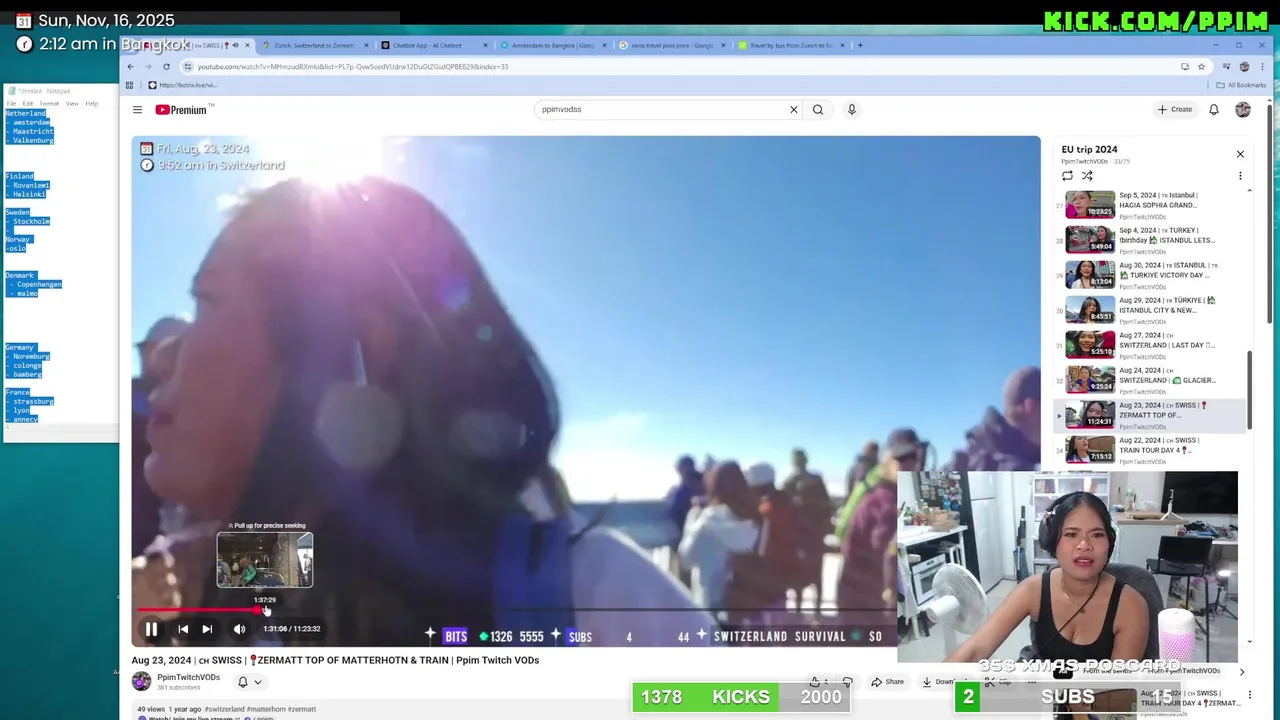This screenshot has height=720, width=1280.
Task: Play Sep 4, 2024 Turkey birthday video
Action: tap(1150, 240)
